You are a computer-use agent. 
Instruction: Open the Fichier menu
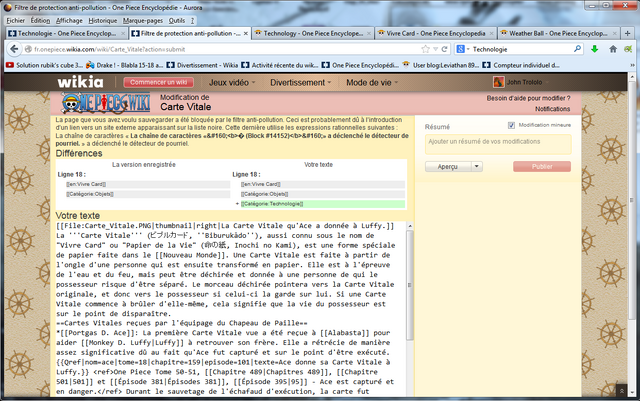(16, 20)
